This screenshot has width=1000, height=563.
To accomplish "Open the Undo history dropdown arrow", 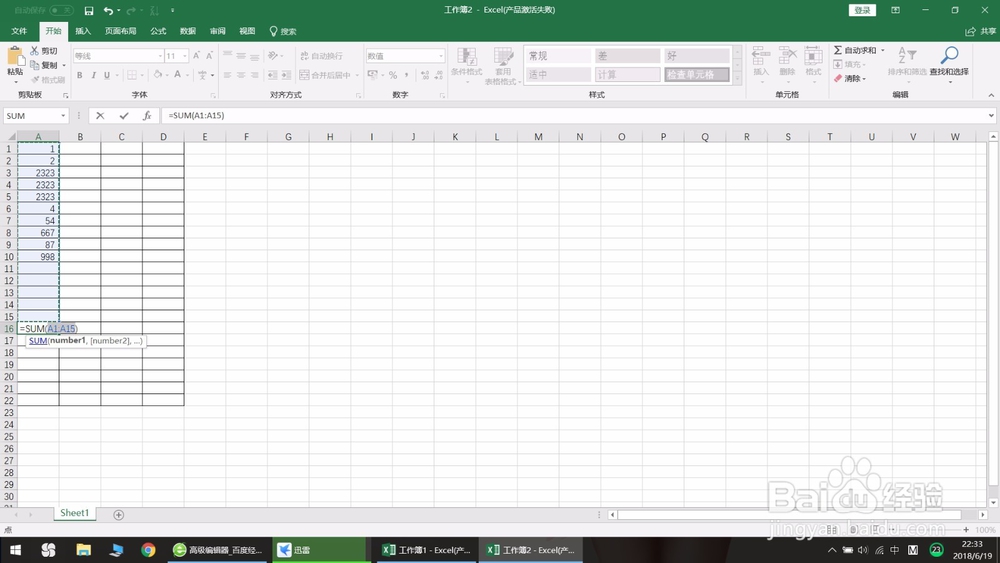I will click(119, 11).
